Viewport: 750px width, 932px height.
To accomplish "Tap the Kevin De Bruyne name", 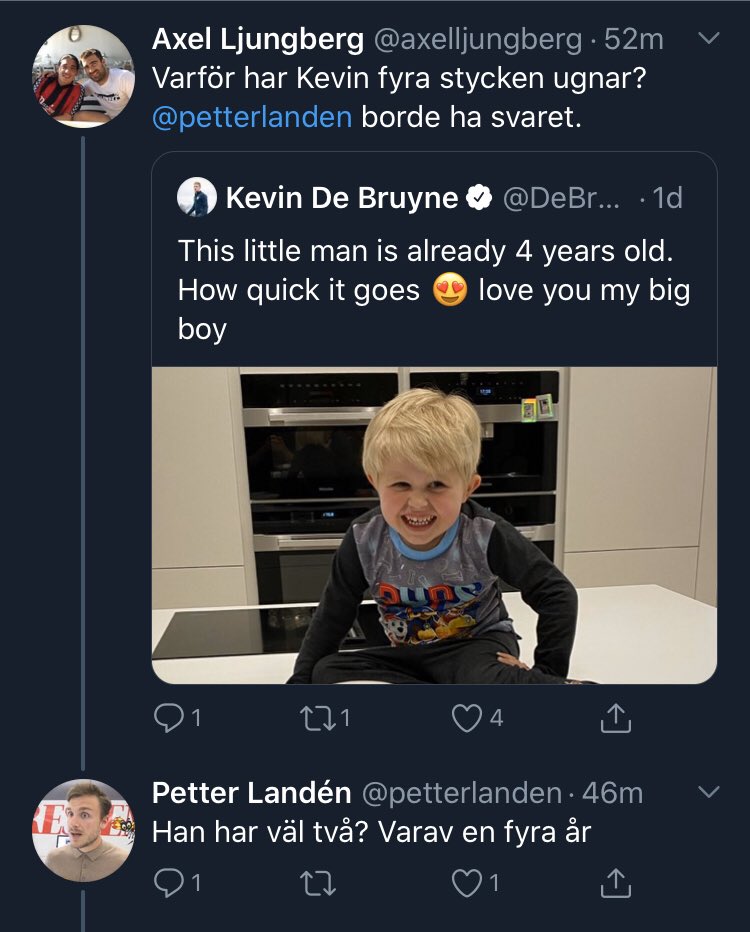I will click(x=342, y=198).
